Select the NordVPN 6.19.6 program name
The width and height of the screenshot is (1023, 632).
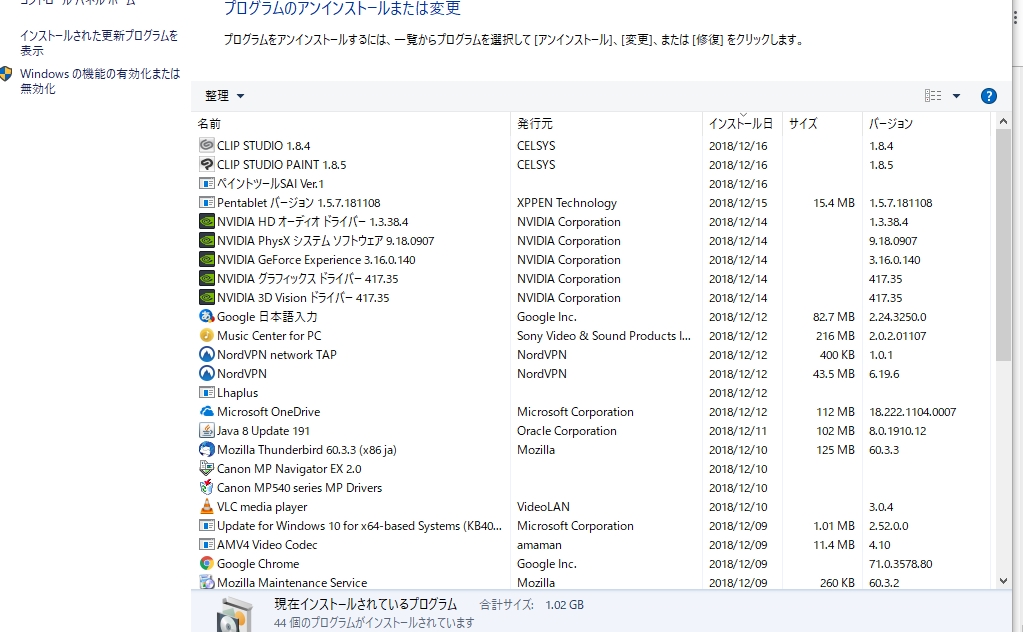click(241, 374)
